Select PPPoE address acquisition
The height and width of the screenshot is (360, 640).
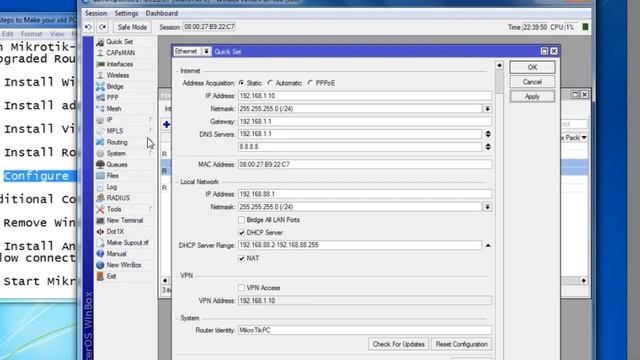pos(310,83)
